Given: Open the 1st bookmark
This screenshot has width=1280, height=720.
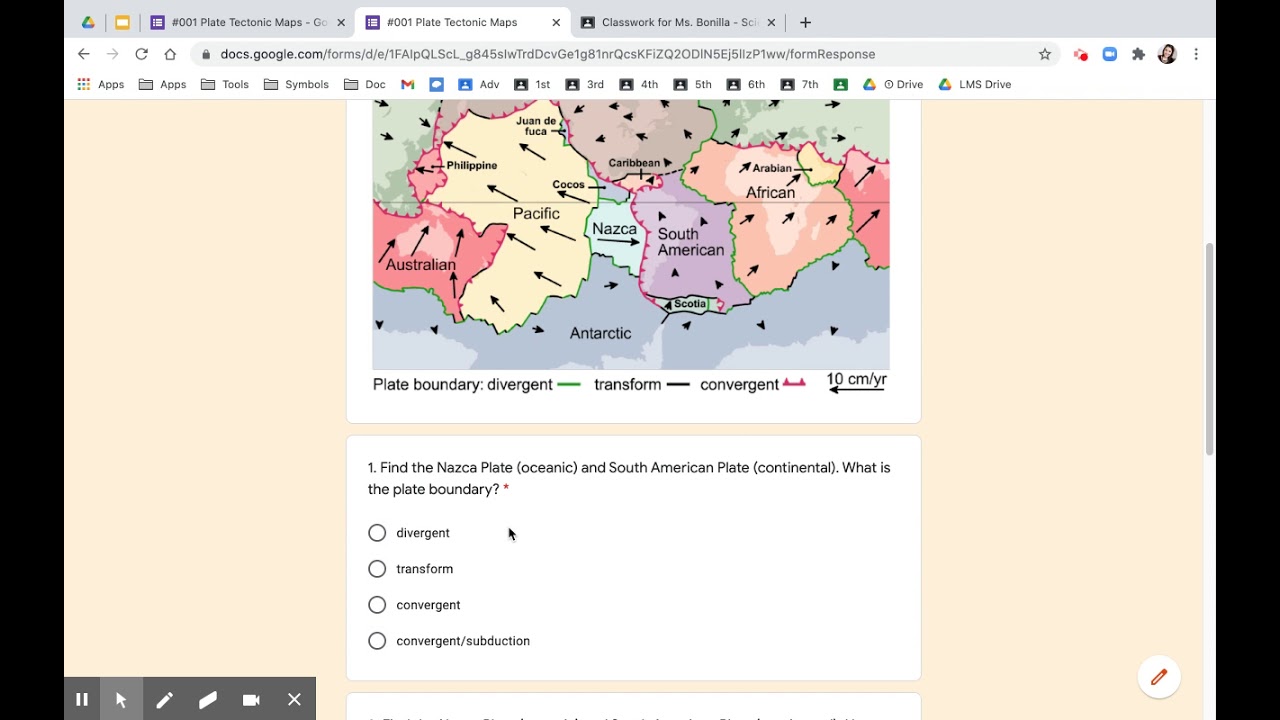Looking at the screenshot, I should pyautogui.click(x=532, y=84).
